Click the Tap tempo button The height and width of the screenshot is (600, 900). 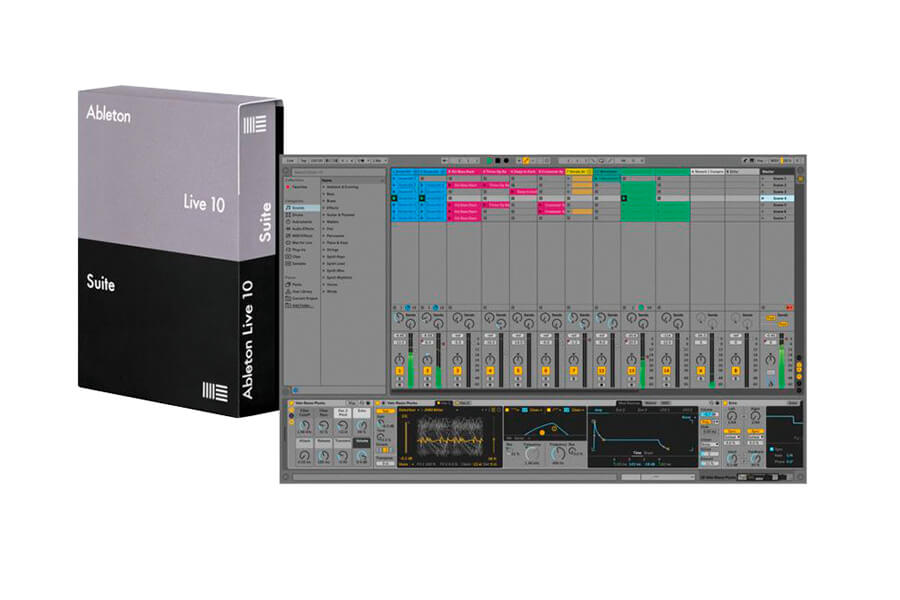(x=304, y=161)
